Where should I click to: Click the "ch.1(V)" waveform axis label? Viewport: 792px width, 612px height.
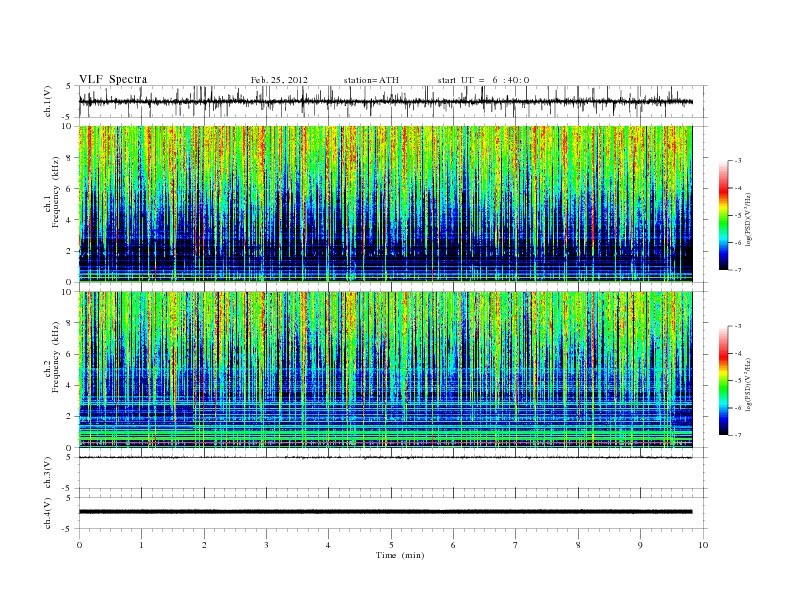[x=48, y=101]
